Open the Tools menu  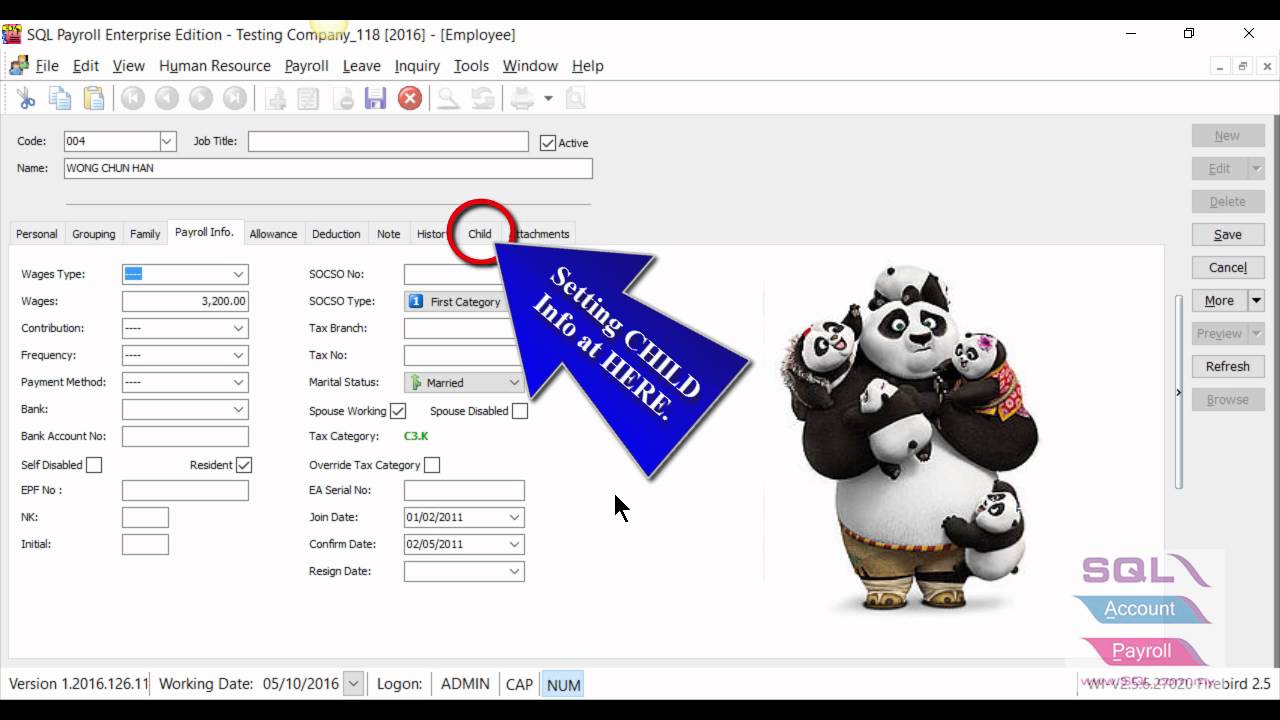[471, 66]
